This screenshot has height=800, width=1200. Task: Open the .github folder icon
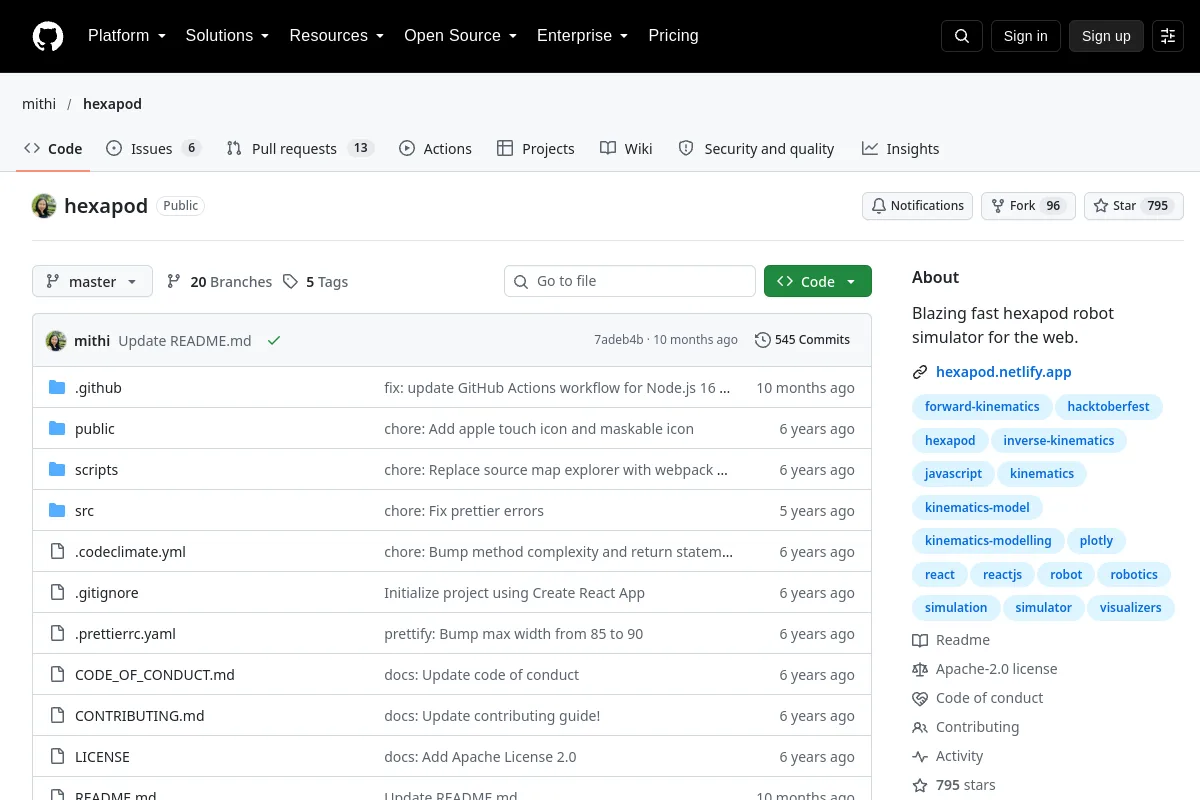(57, 388)
